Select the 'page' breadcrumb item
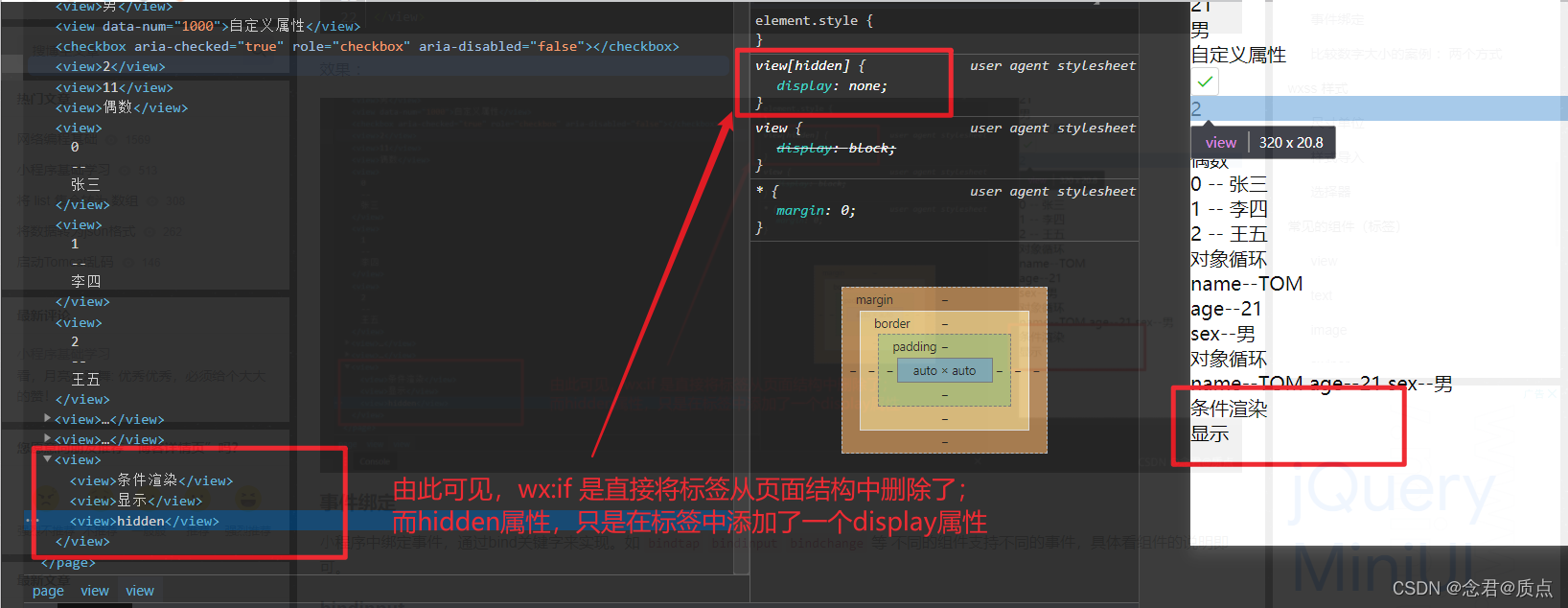1568x608 pixels. point(48,591)
